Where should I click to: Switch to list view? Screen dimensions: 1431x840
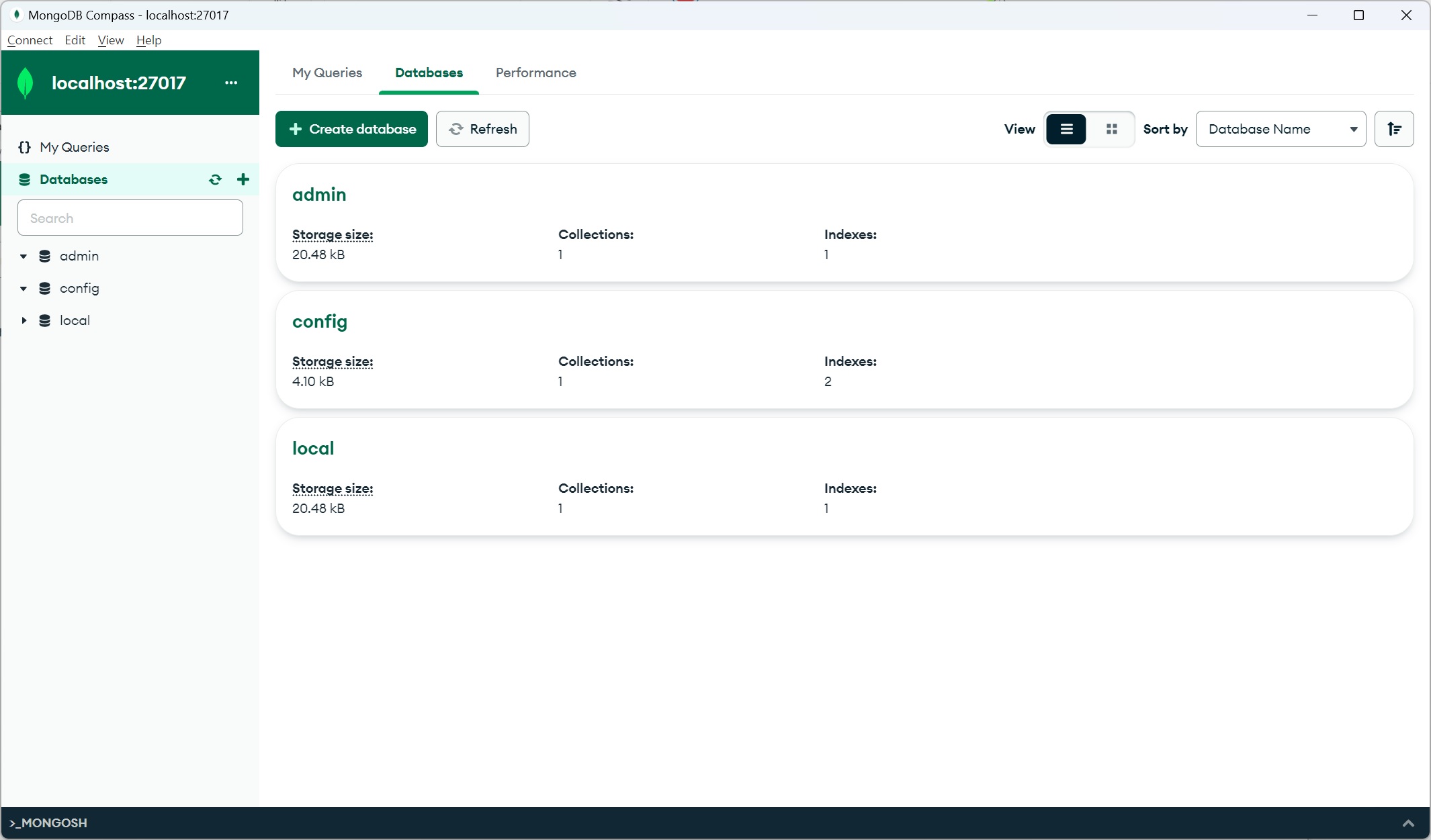(1066, 129)
